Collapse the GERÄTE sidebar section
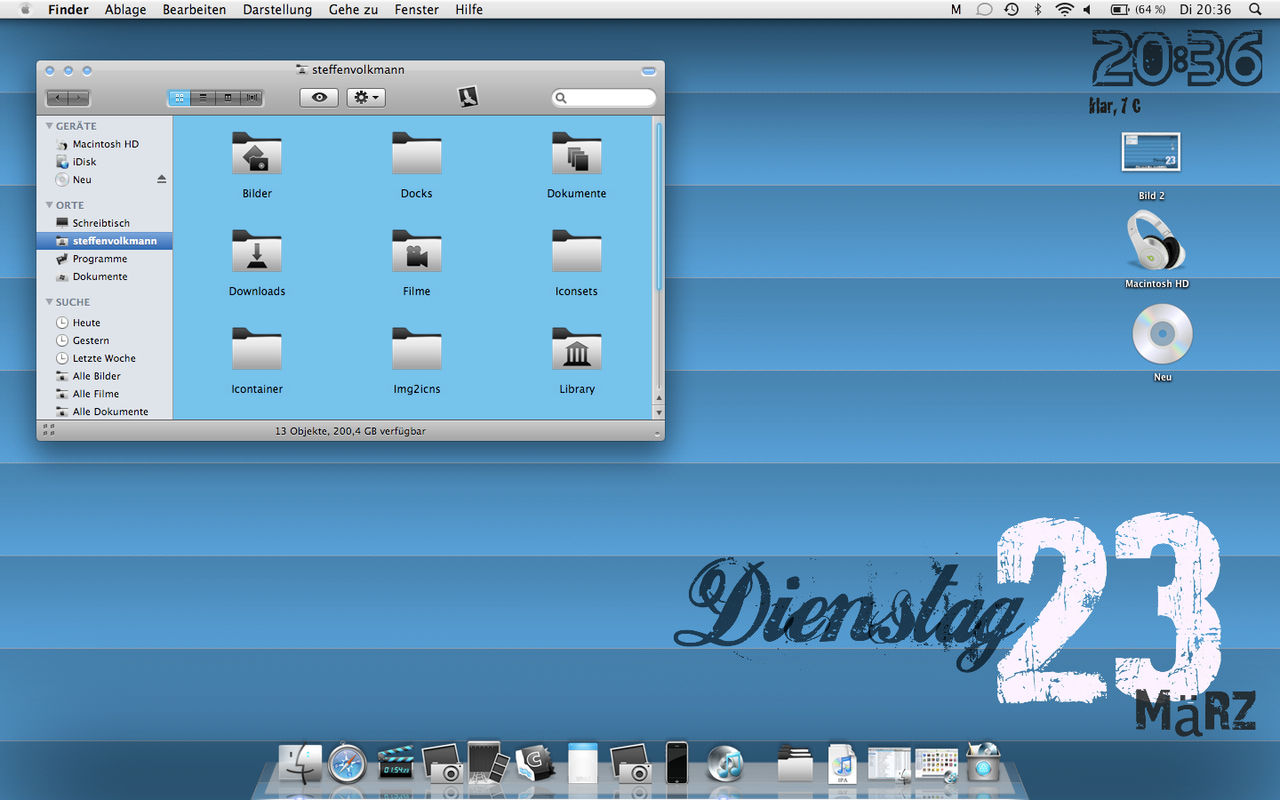1280x800 pixels. (x=49, y=126)
